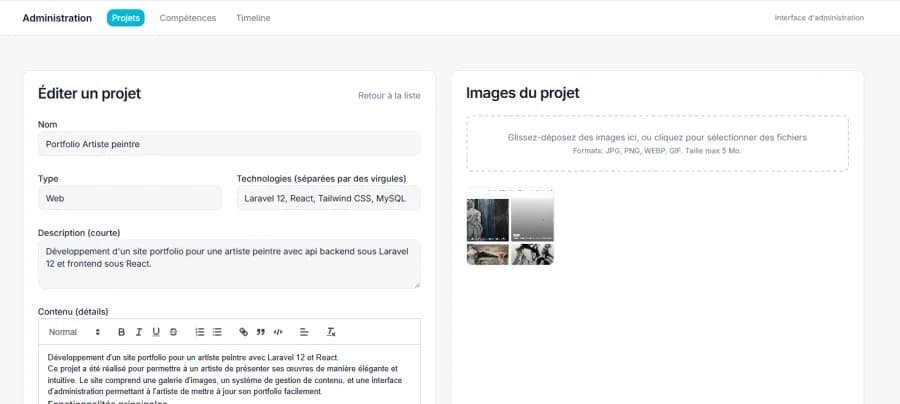900x404 pixels.
Task: Click the Administration brand link
Action: (x=57, y=18)
